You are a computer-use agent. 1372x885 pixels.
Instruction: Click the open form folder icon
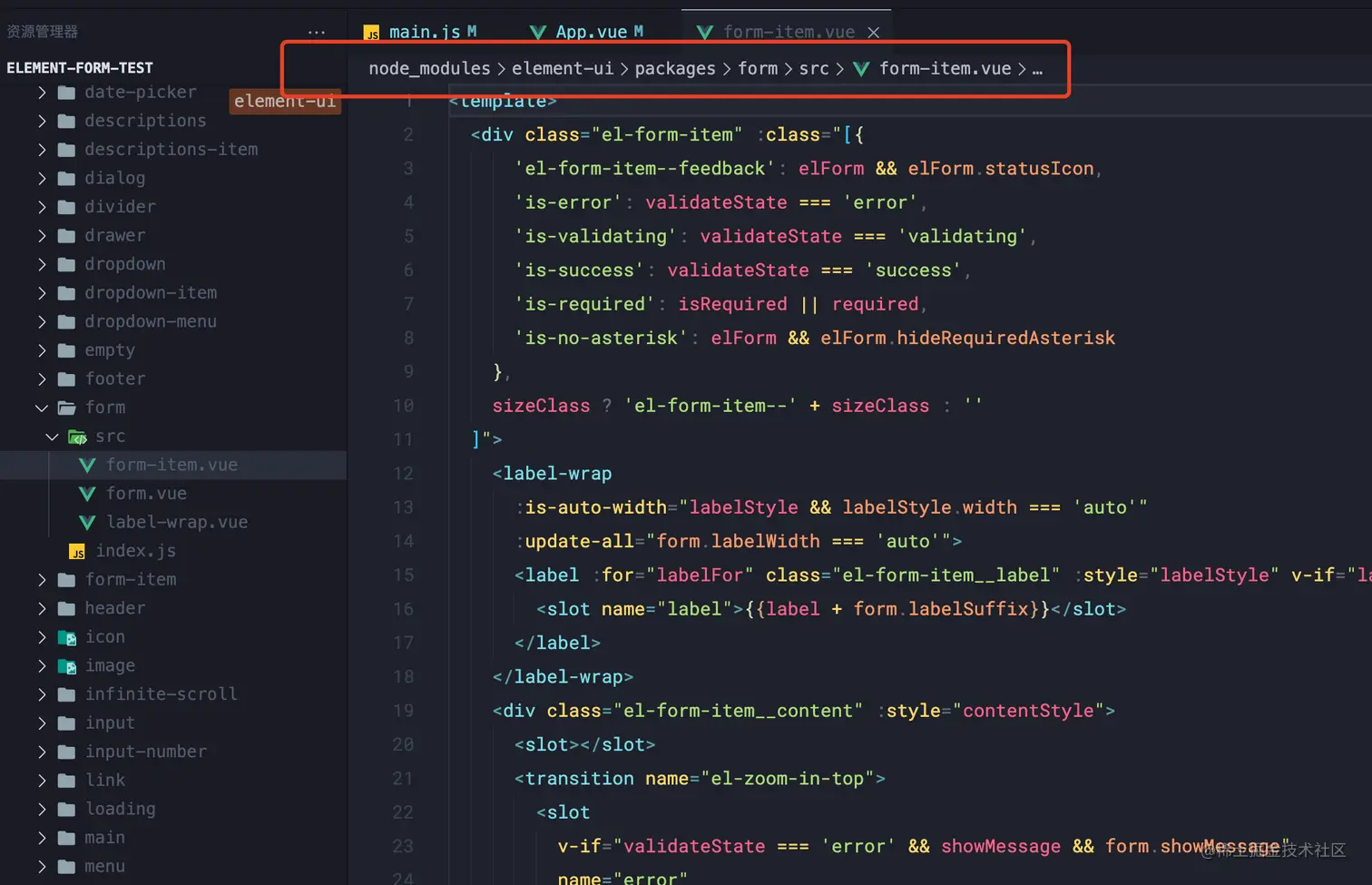click(x=66, y=408)
